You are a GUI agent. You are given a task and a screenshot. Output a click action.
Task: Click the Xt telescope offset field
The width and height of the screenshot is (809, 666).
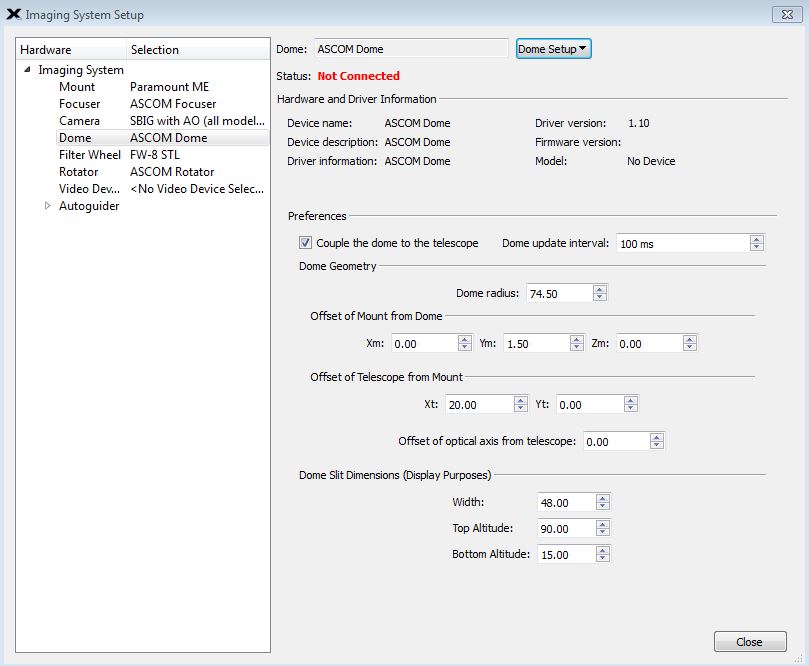480,404
